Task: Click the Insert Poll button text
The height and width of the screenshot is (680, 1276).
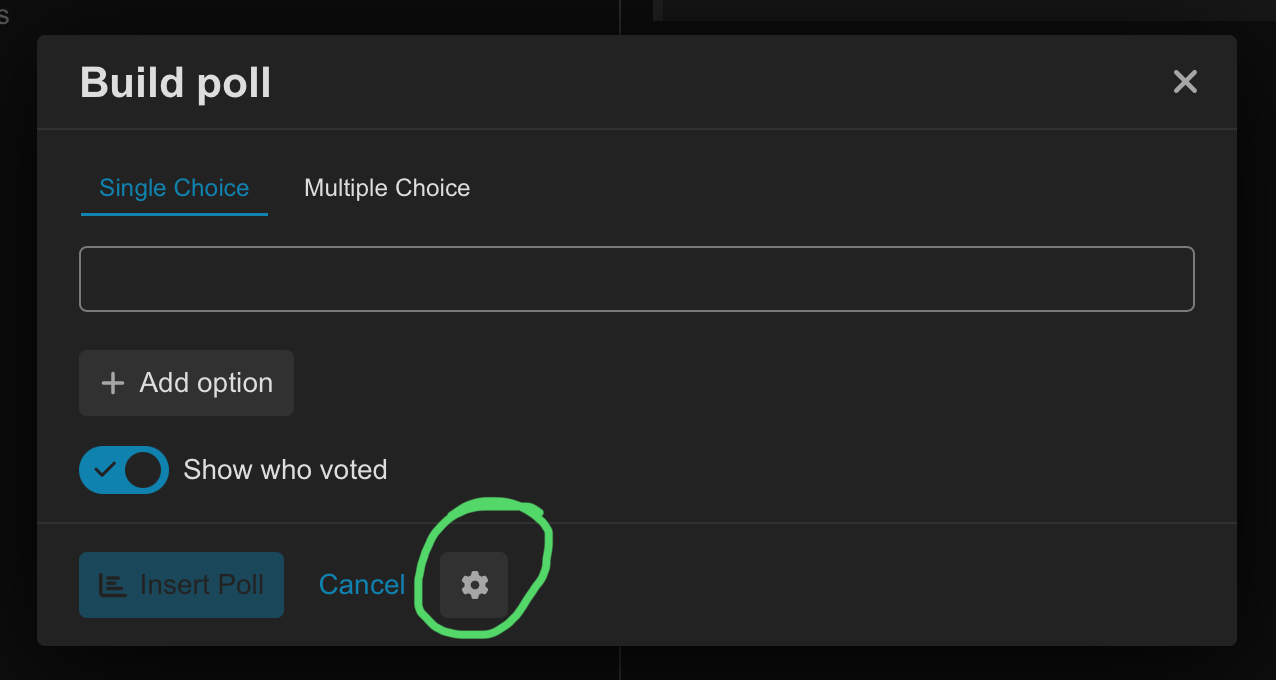Action: (202, 585)
